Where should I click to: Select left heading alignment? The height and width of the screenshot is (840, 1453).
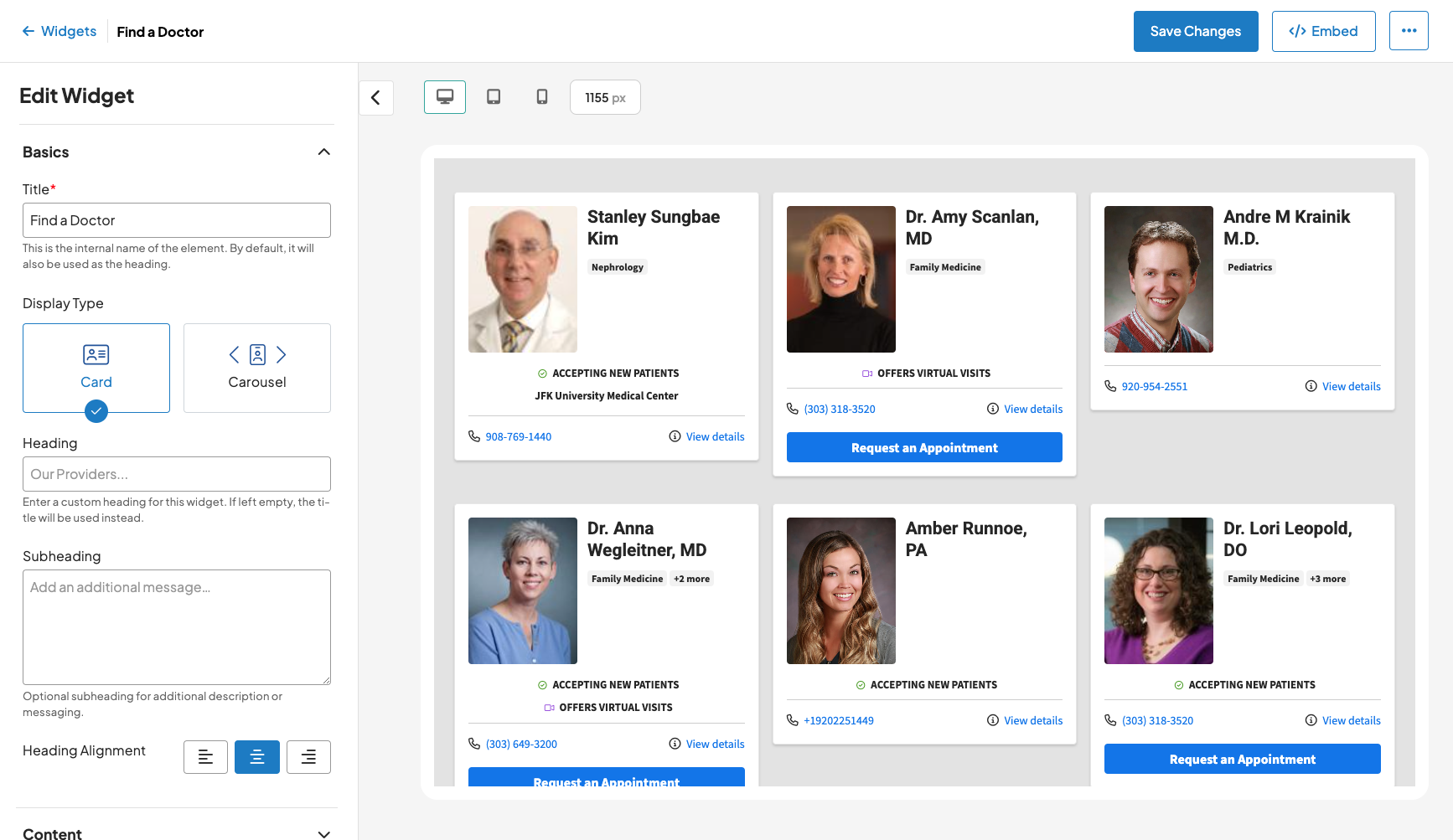[x=205, y=756]
